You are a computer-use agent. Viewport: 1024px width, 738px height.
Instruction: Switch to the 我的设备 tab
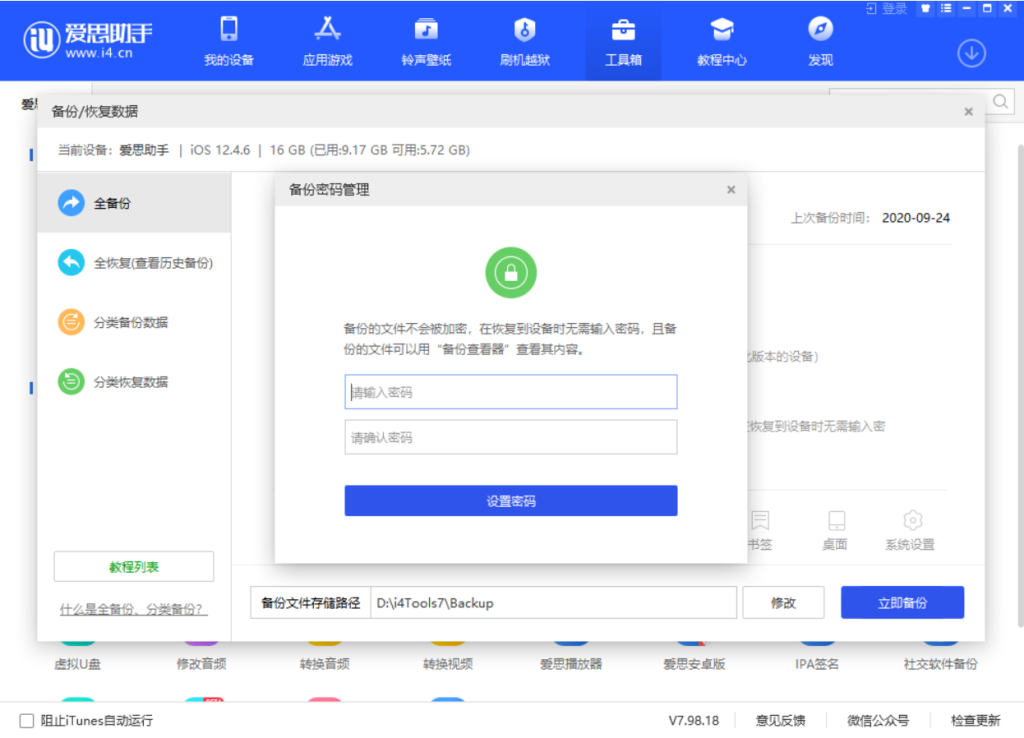(229, 41)
